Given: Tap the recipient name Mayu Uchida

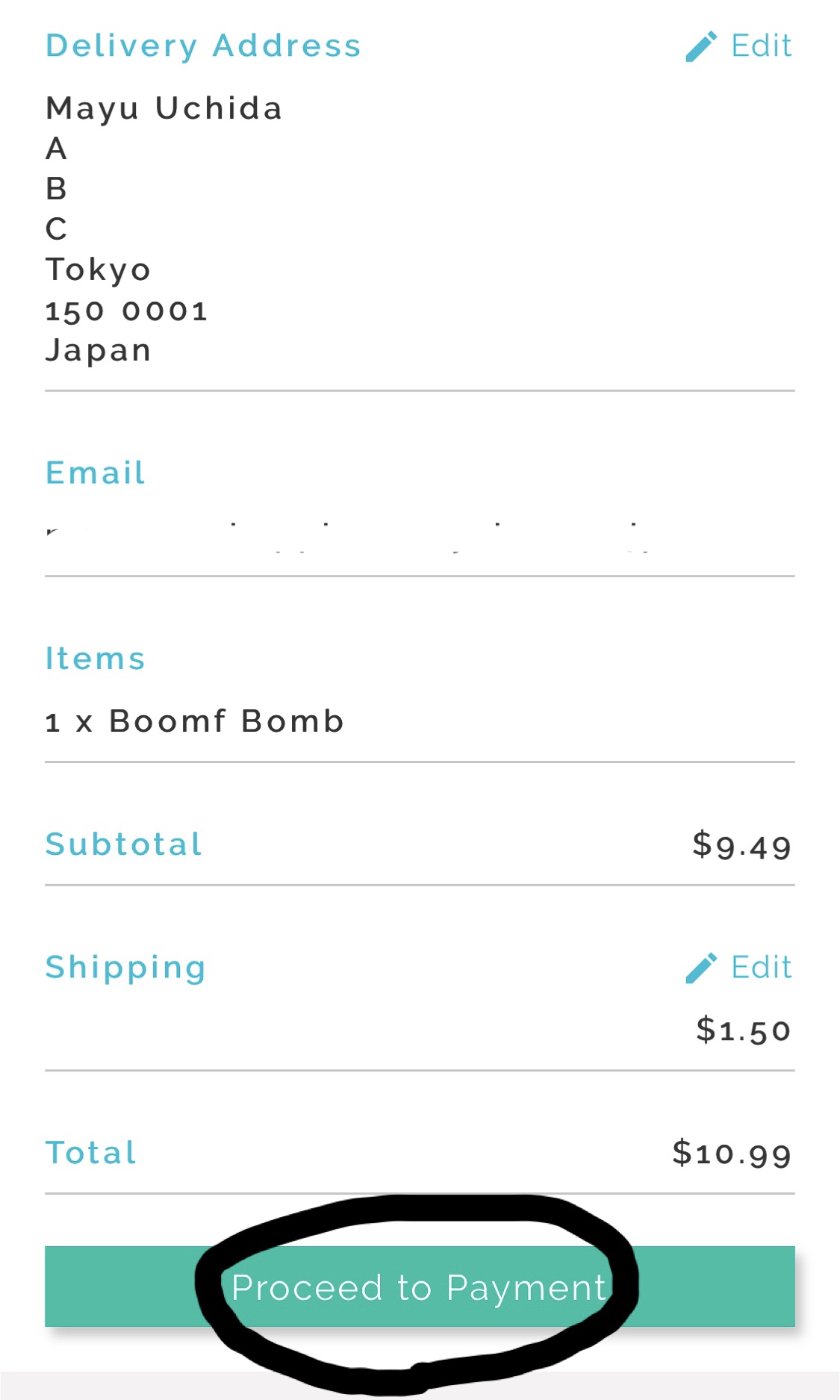Looking at the screenshot, I should coord(164,109).
